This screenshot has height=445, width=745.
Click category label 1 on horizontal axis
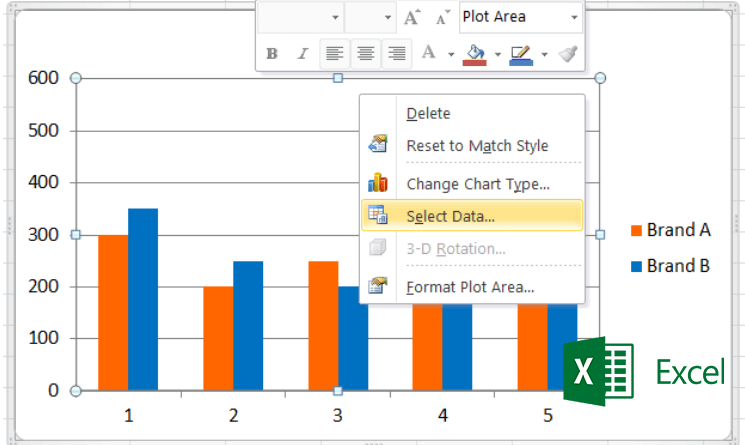point(128,416)
